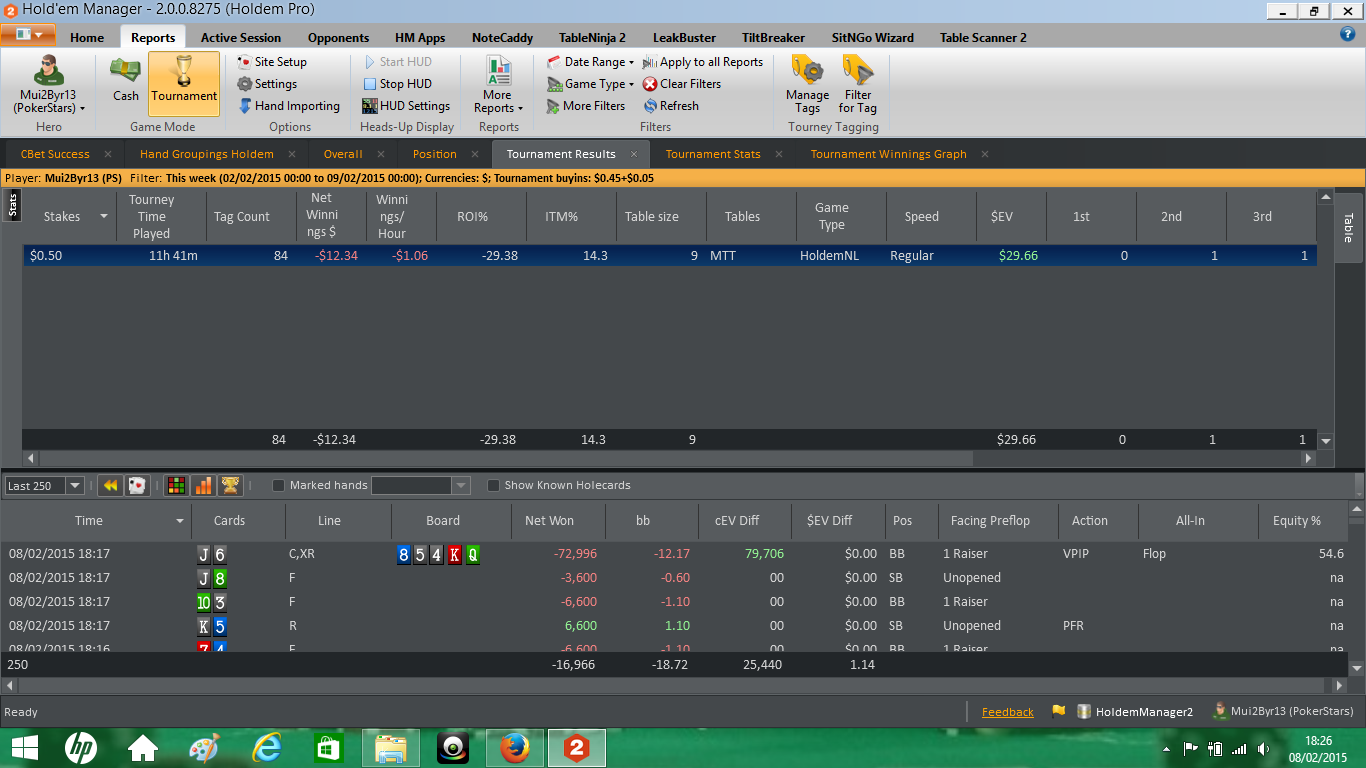Click the colored grid icon in hands toolbar

176,486
